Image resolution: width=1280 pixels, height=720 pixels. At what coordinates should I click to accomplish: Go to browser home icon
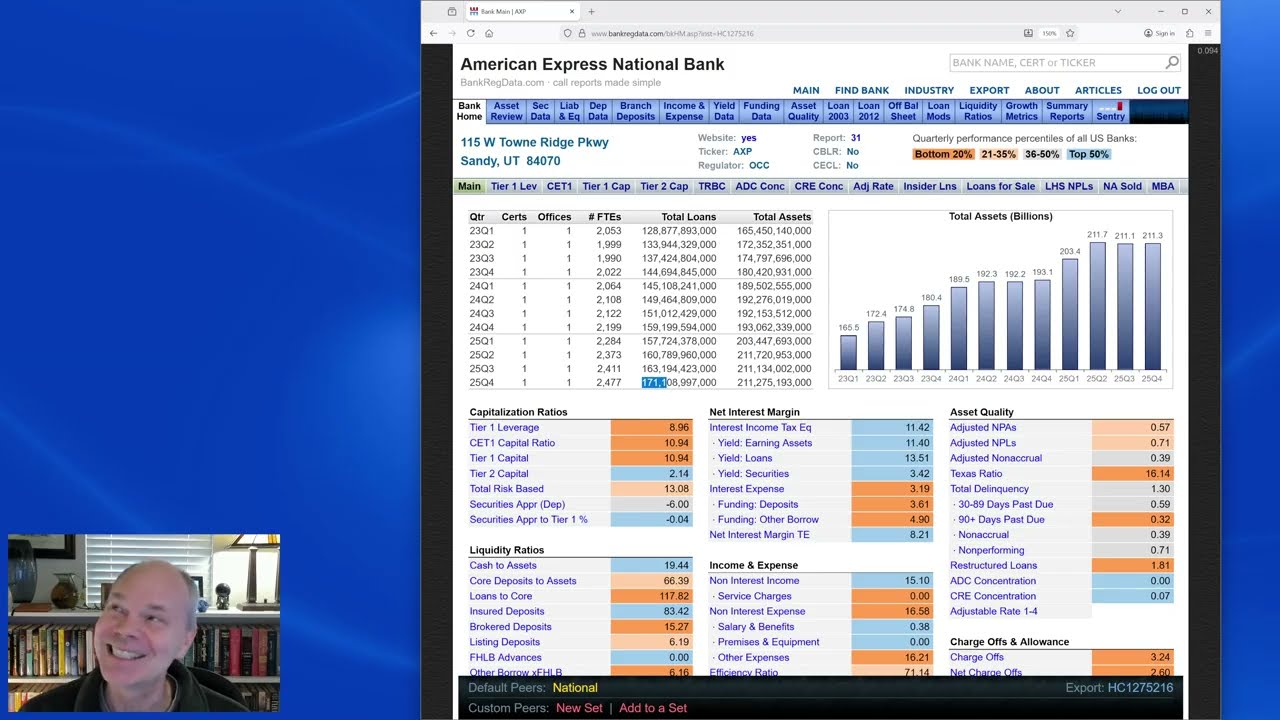[x=489, y=33]
